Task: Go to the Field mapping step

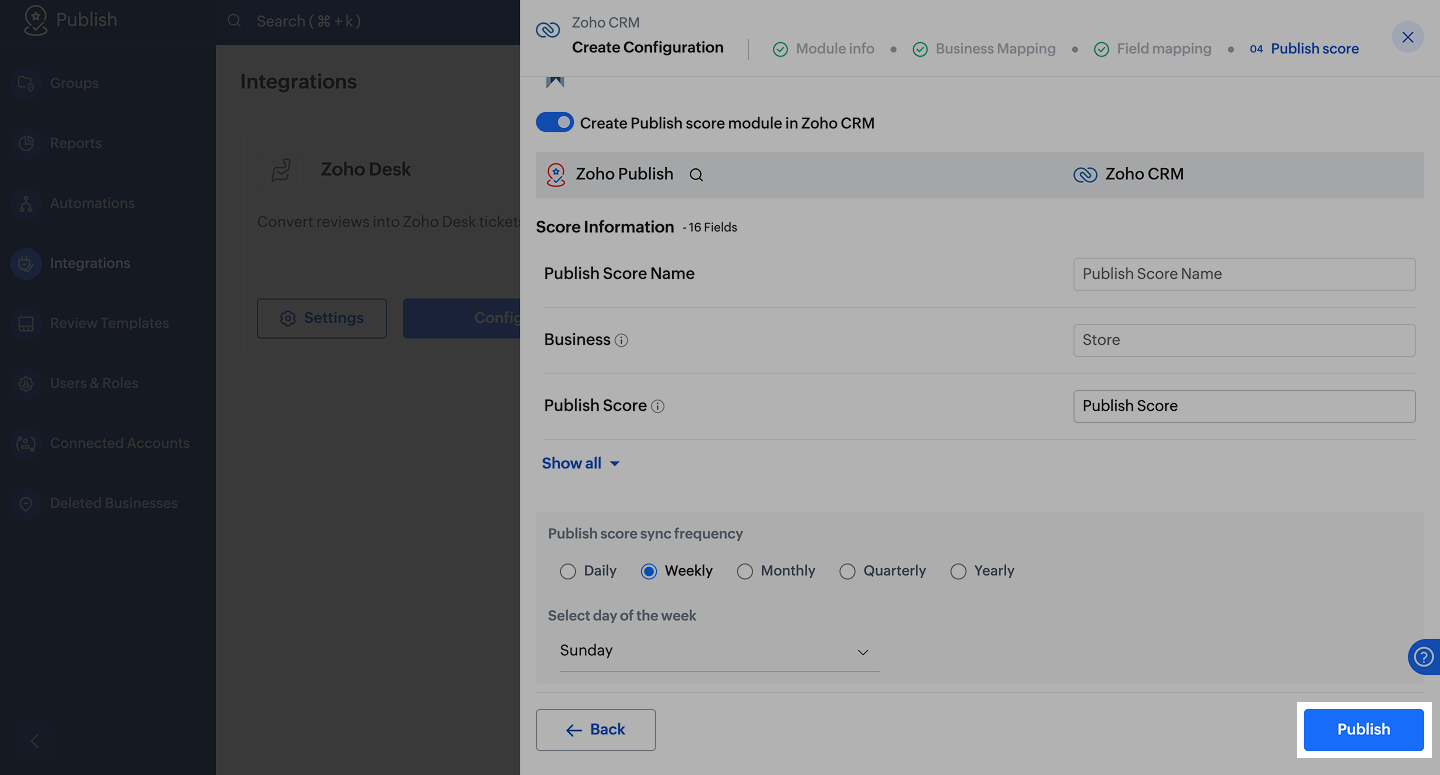Action: tap(1152, 49)
